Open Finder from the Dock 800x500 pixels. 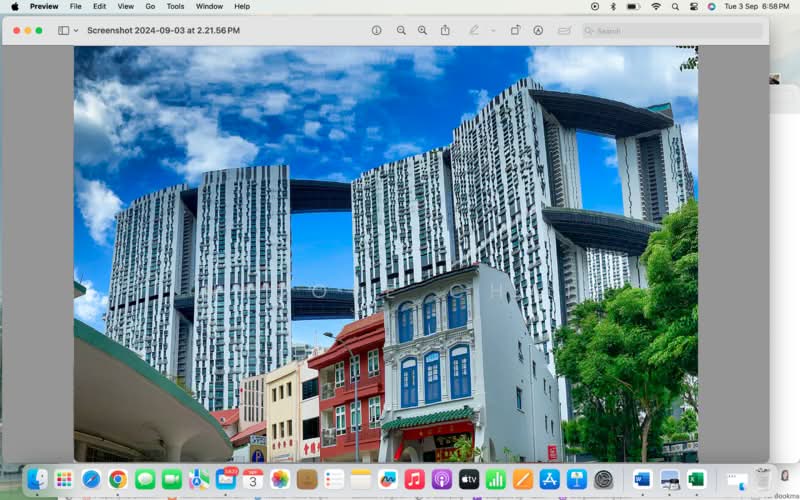pyautogui.click(x=37, y=480)
